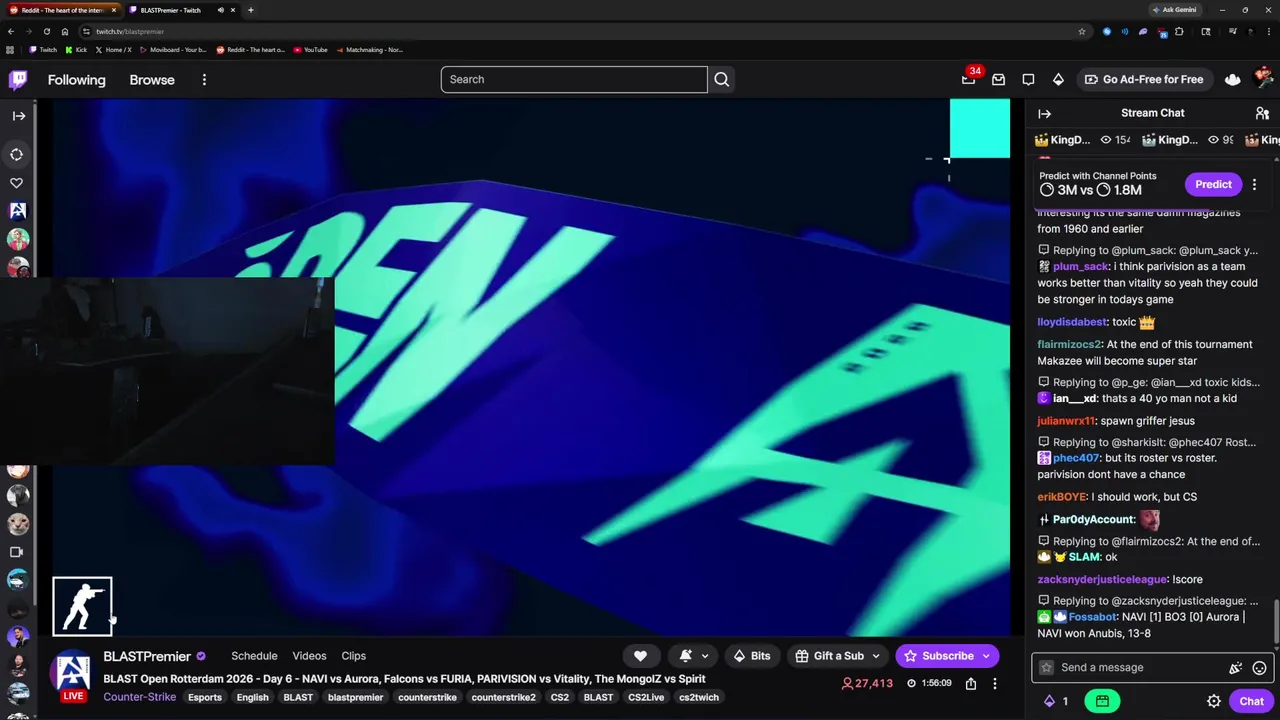The height and width of the screenshot is (720, 1280).
Task: Open a new browser tab
Action: click(x=250, y=10)
